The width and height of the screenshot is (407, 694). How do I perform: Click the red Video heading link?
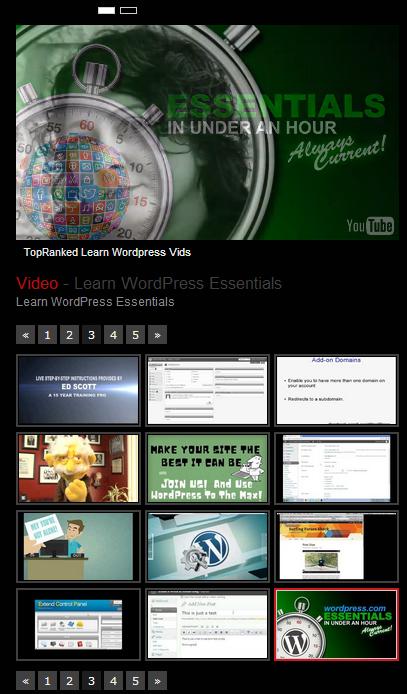point(37,283)
